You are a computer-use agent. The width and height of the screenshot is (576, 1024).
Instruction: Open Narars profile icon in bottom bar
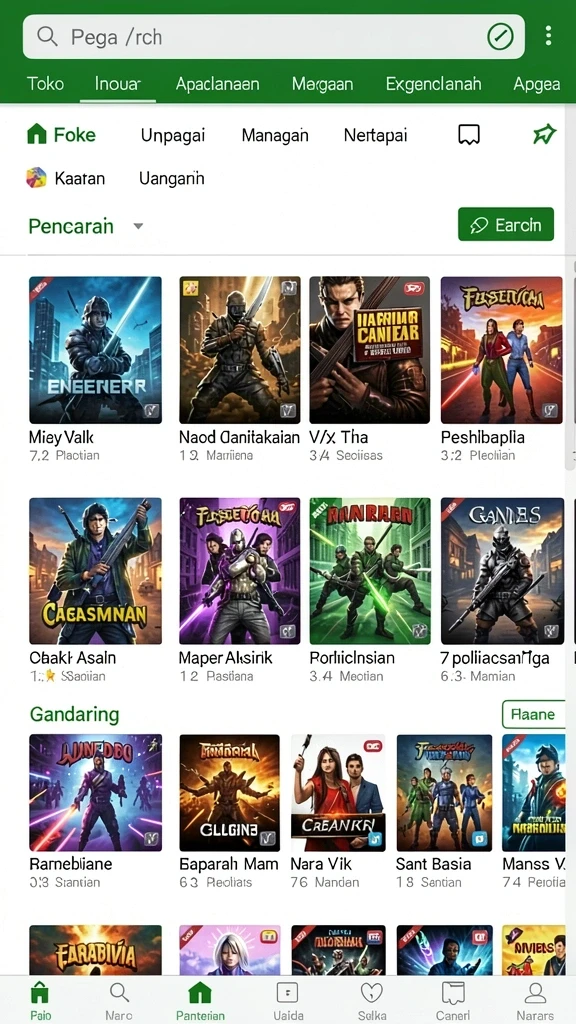point(536,1001)
